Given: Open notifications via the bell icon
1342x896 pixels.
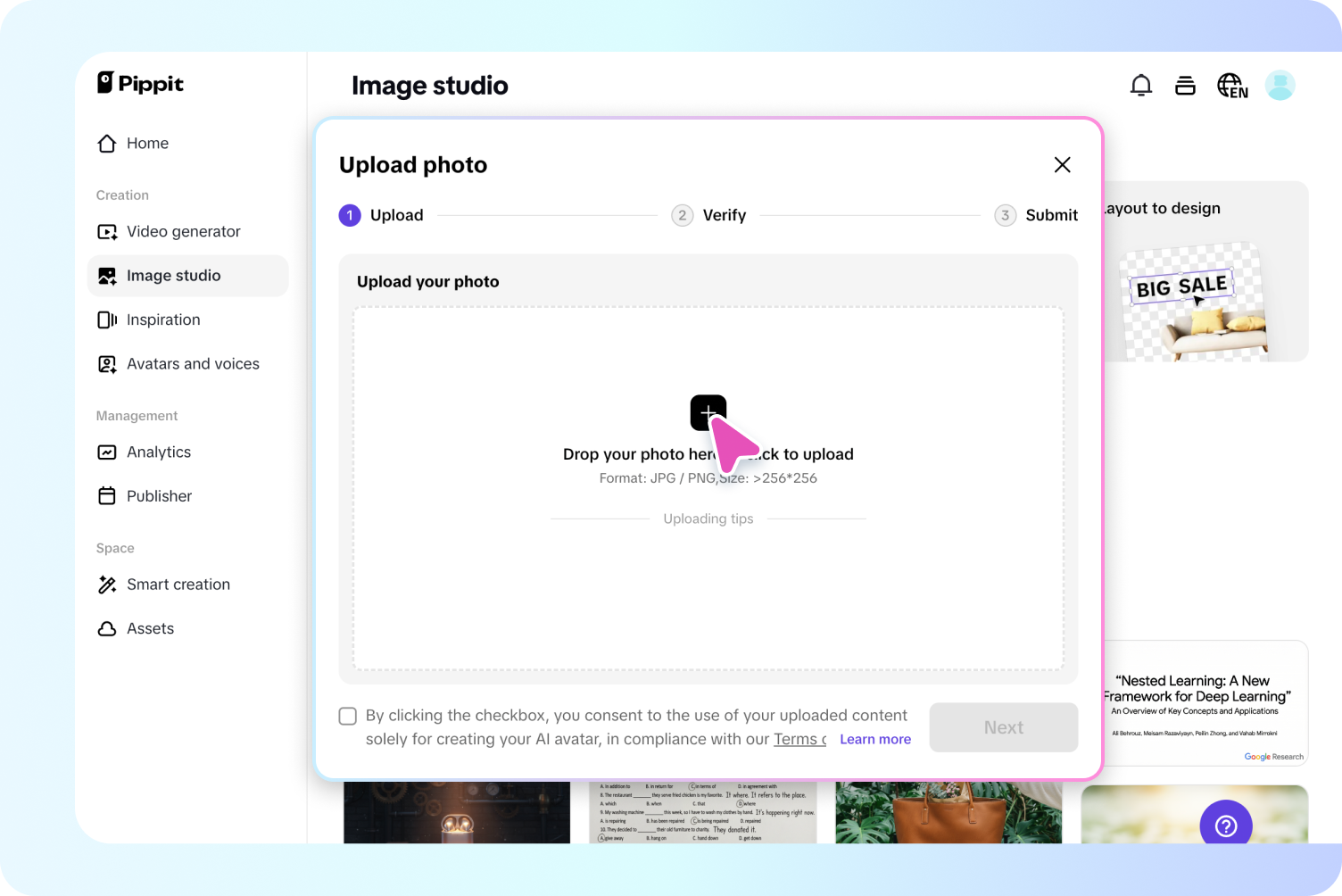Looking at the screenshot, I should click(x=1141, y=84).
